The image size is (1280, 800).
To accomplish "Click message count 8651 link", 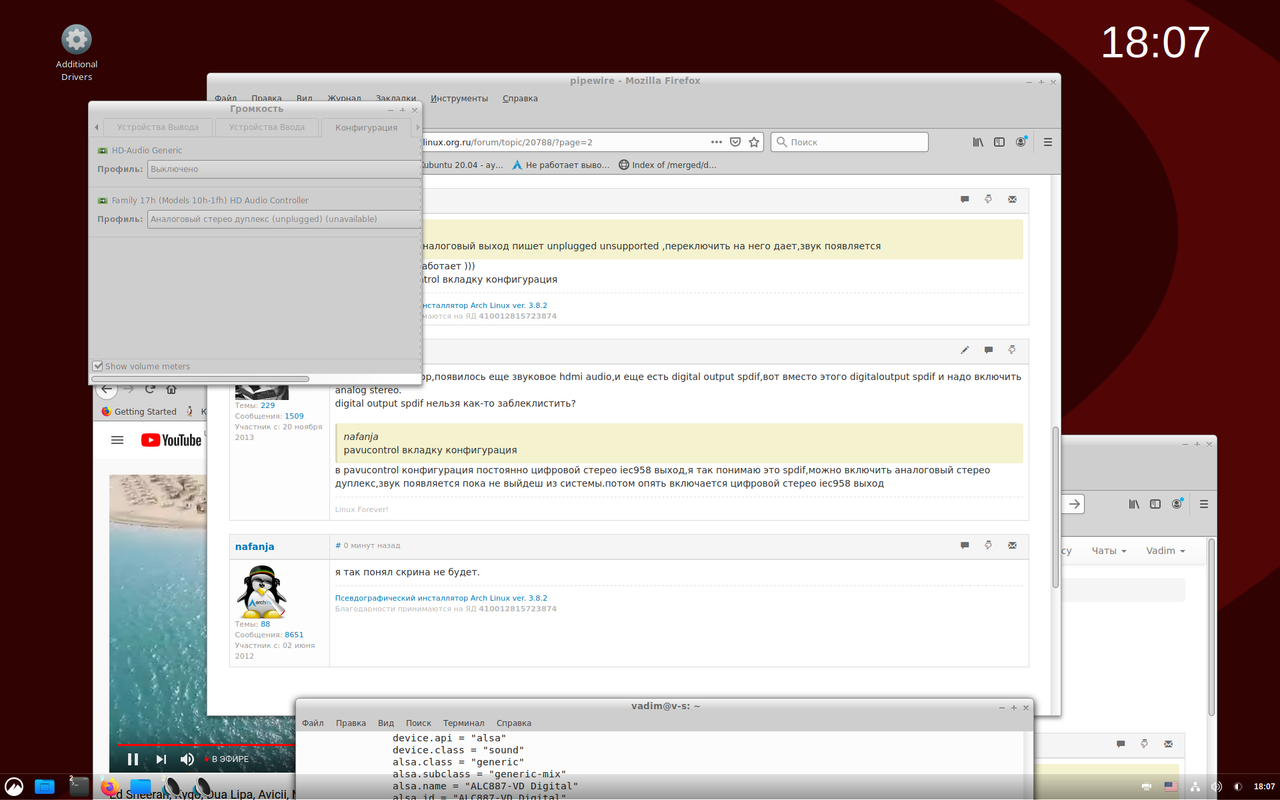I will [294, 634].
